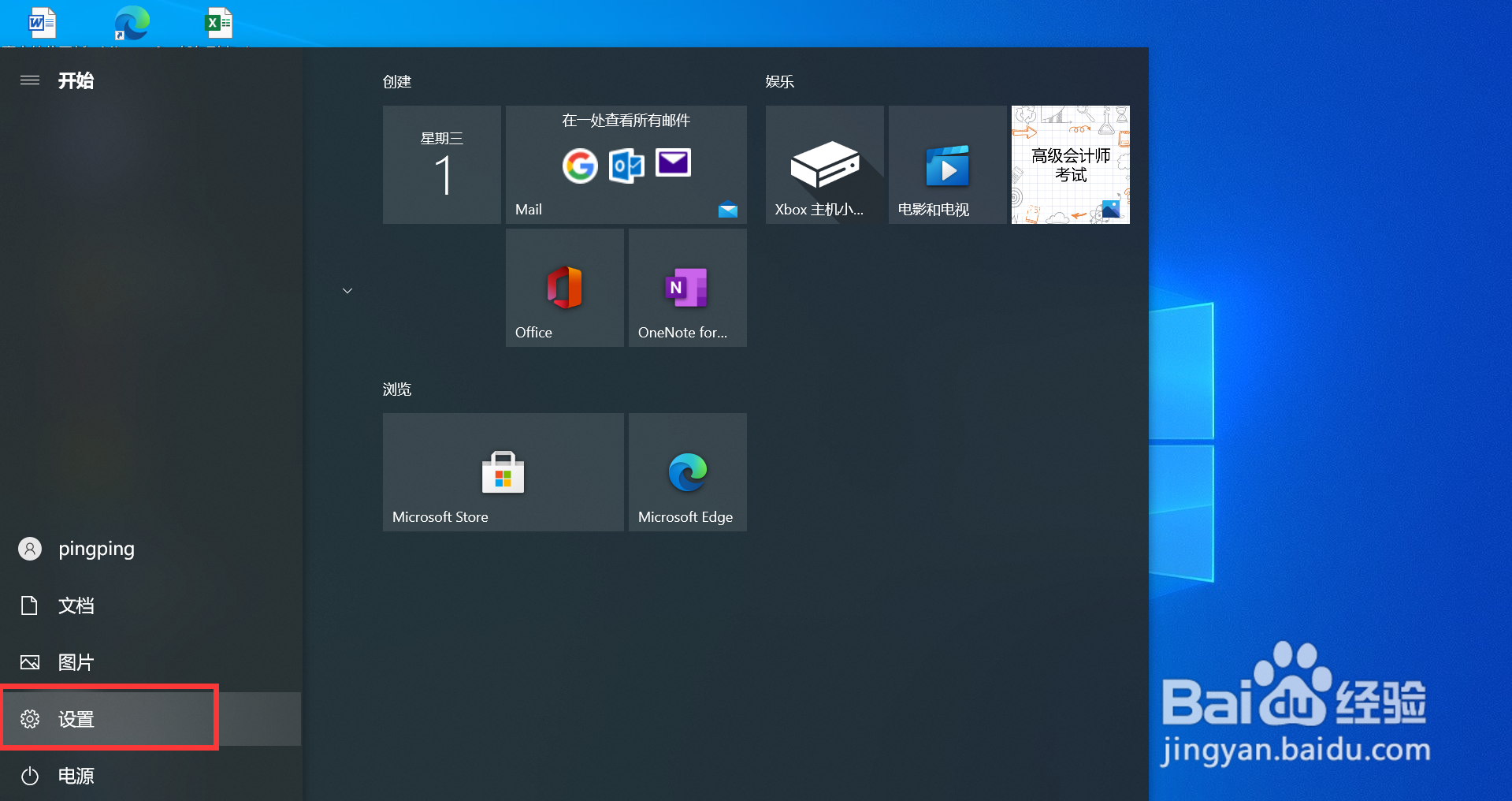Click the hamburger menu icon beside 开始
1512x801 pixels.
pyautogui.click(x=30, y=80)
